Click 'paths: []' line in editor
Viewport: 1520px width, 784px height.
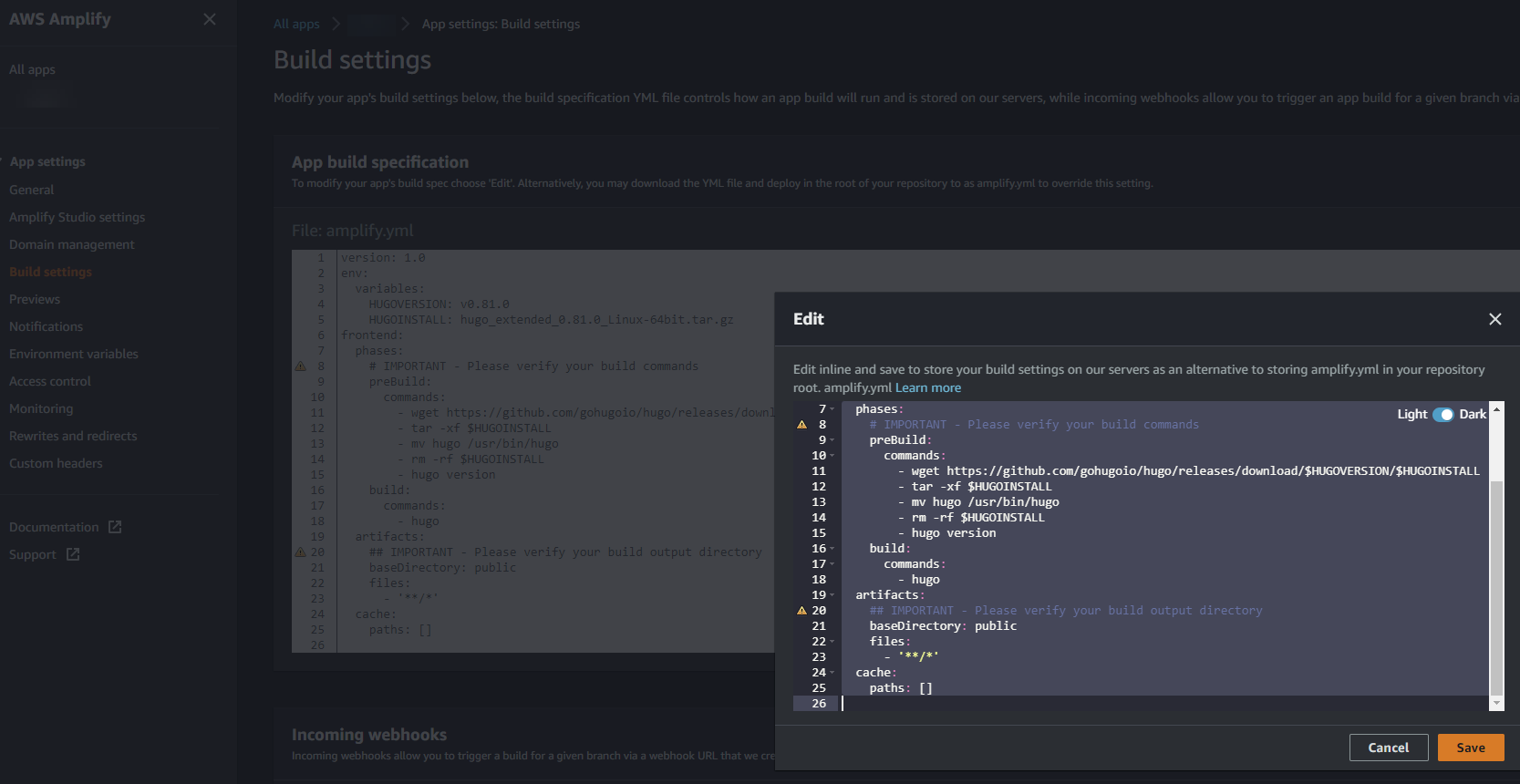[901, 688]
